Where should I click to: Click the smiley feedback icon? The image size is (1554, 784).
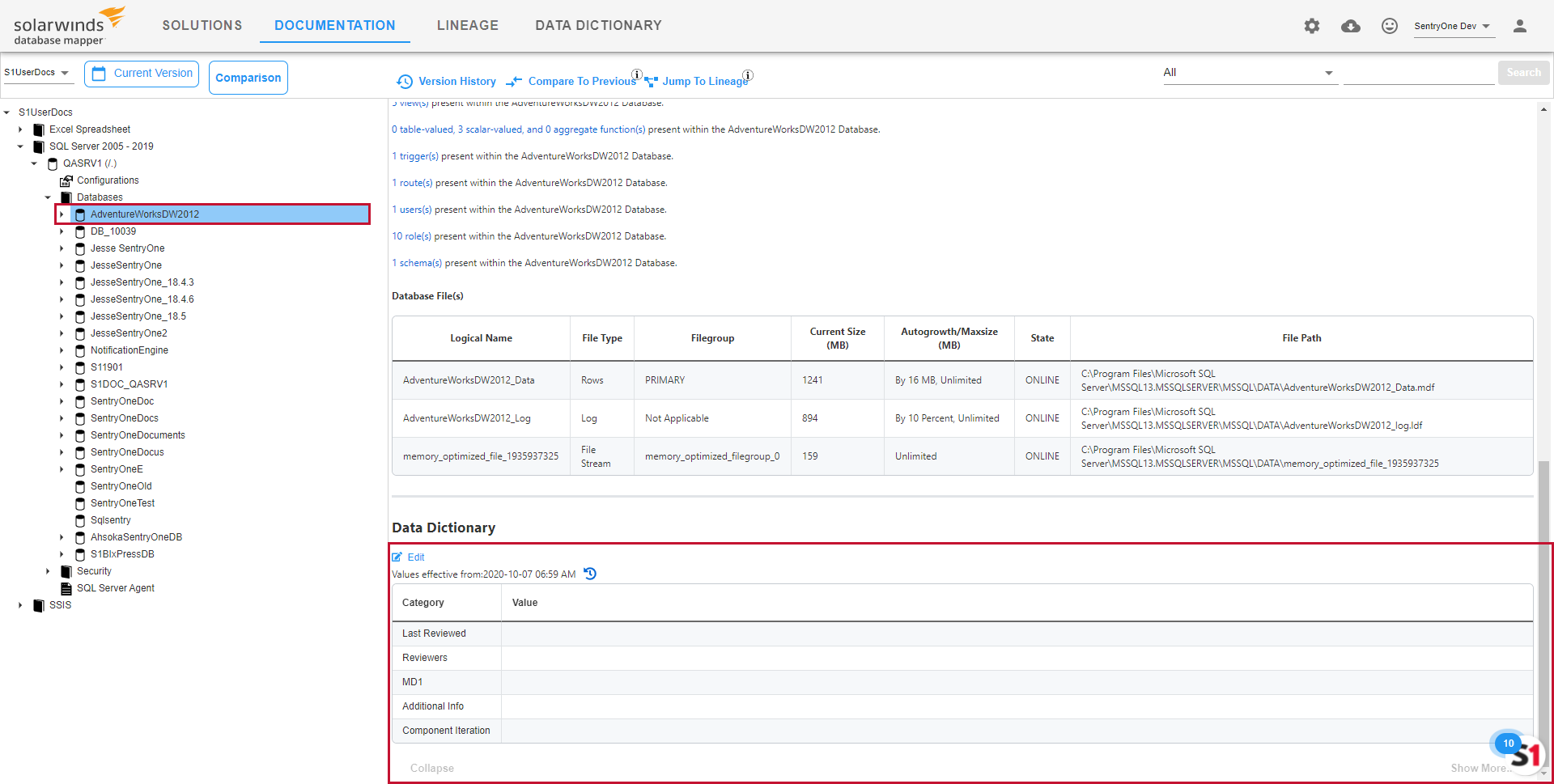click(x=1390, y=26)
